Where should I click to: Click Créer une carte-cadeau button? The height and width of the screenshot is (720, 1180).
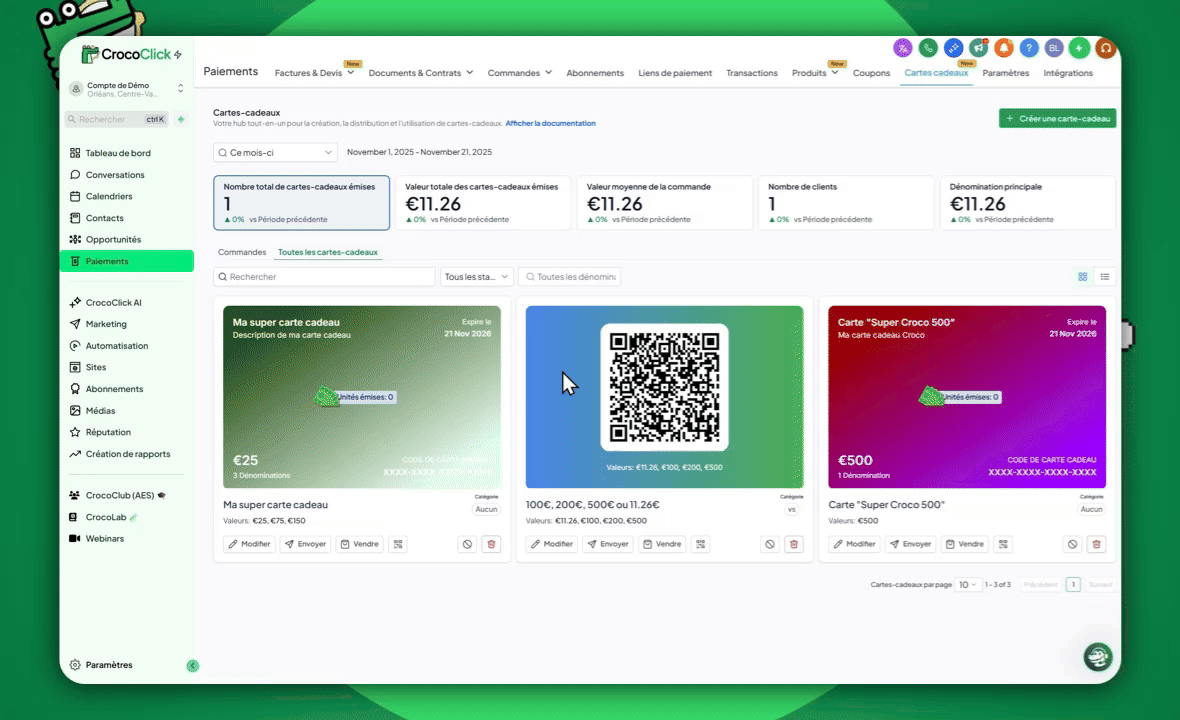tap(1057, 118)
